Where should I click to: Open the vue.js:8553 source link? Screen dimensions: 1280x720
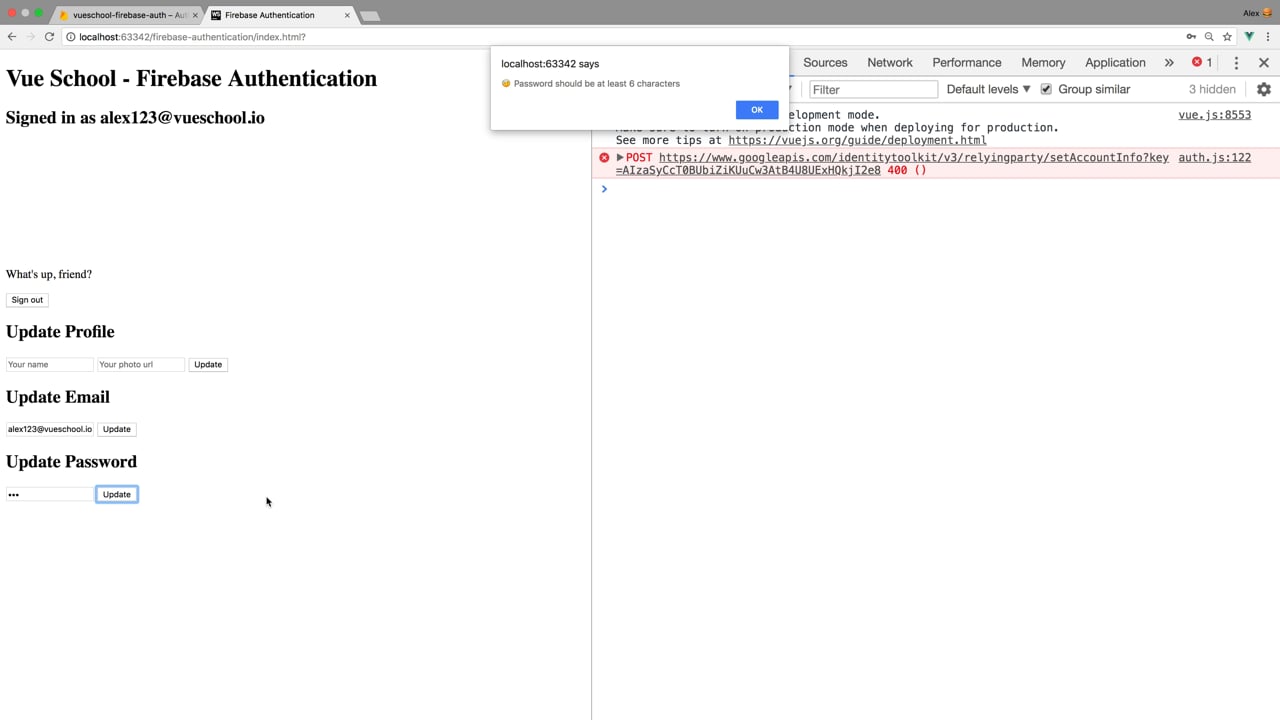pyautogui.click(x=1214, y=115)
